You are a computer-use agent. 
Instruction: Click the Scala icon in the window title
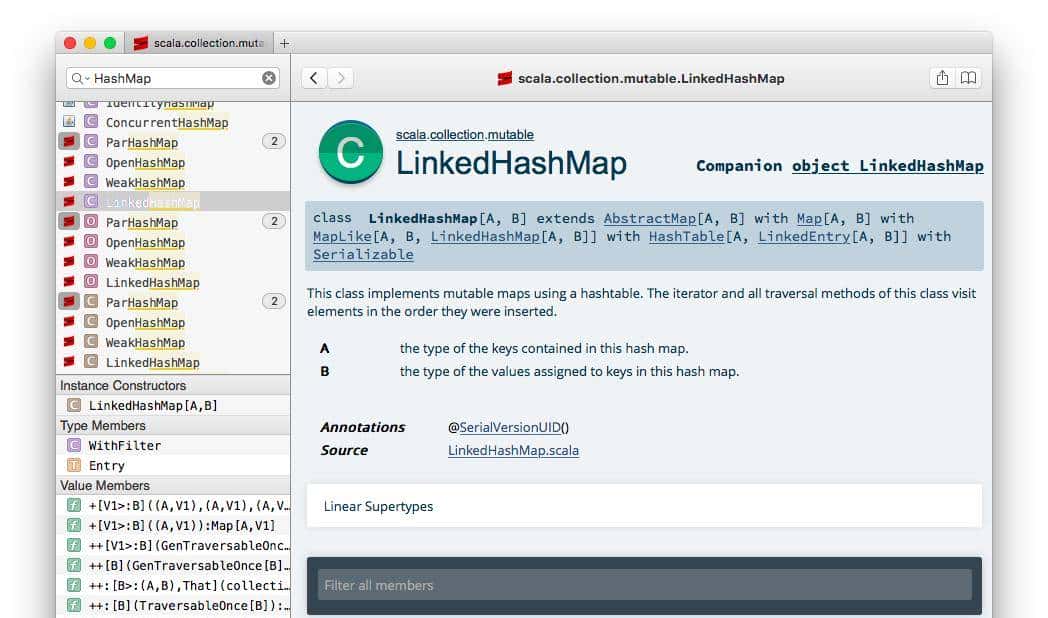point(505,78)
